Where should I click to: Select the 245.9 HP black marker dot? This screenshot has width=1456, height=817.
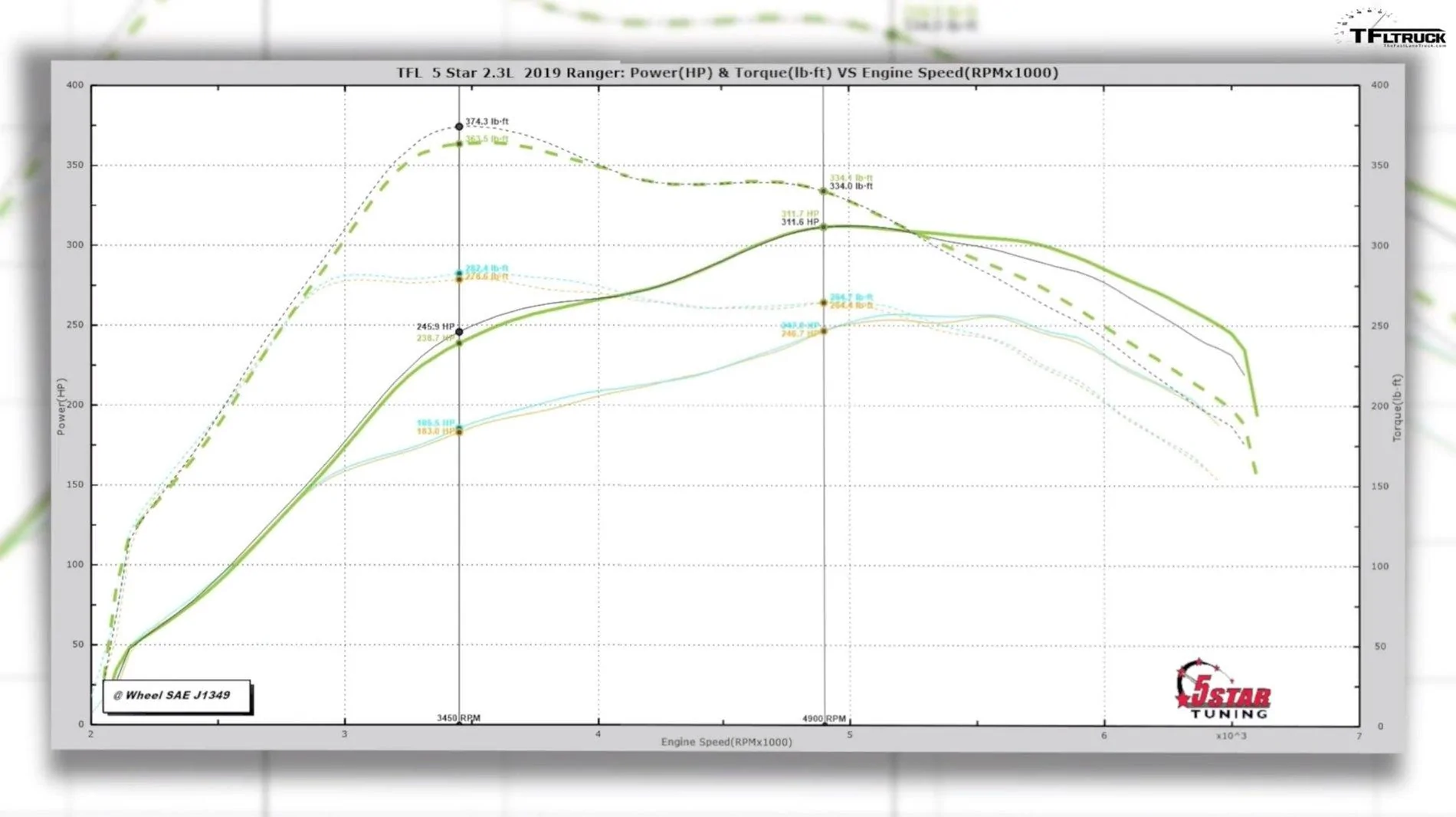[459, 332]
